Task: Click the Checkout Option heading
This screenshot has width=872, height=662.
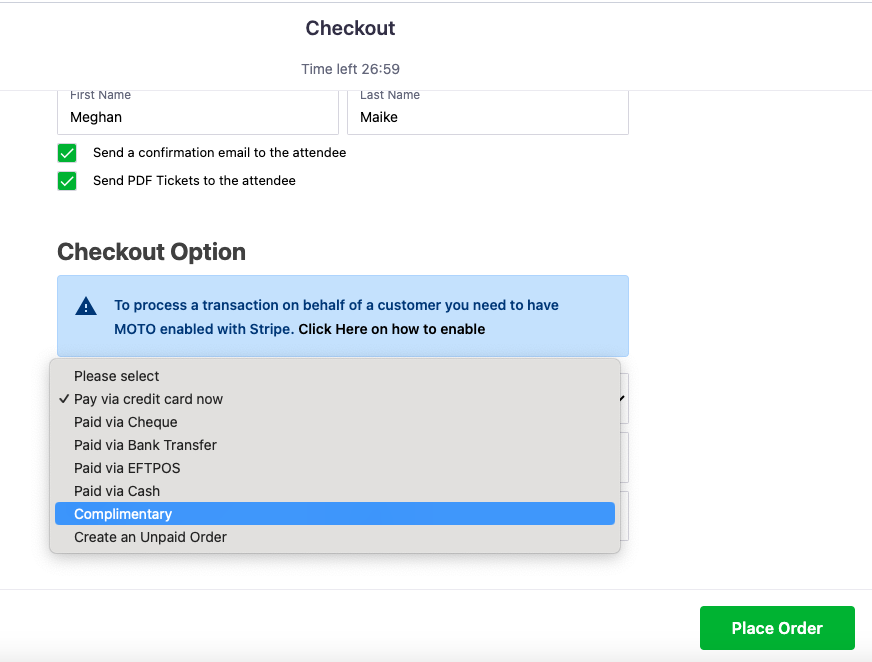Action: 151,252
